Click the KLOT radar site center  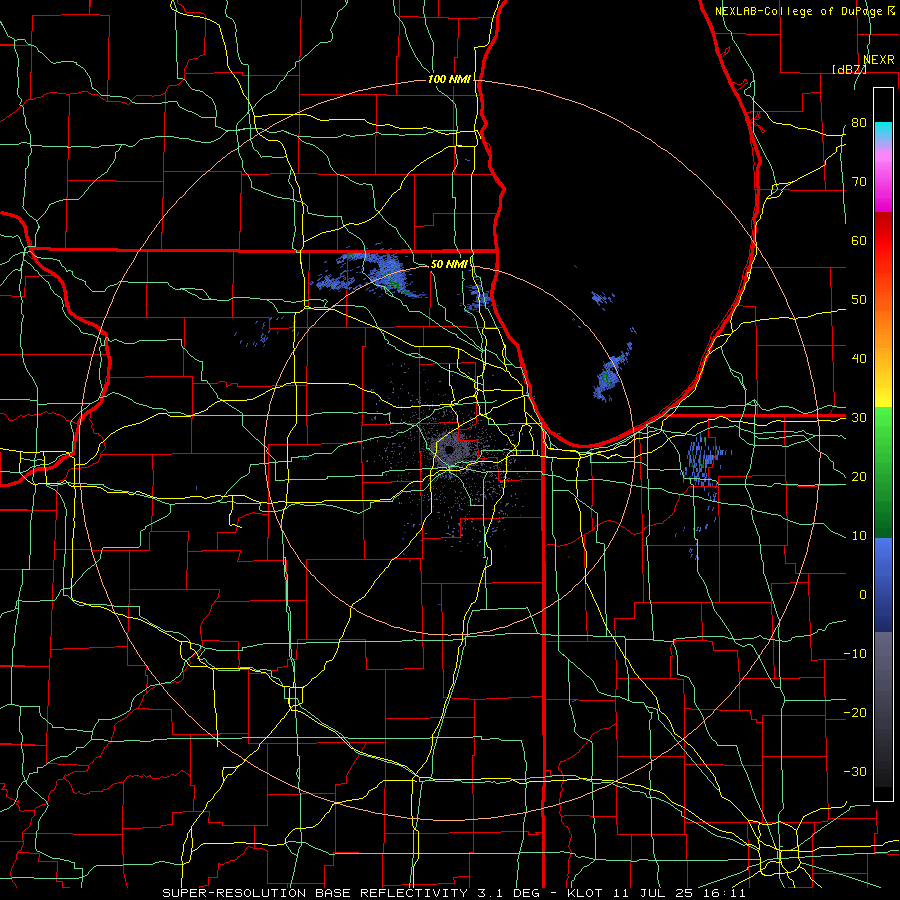click(x=449, y=450)
